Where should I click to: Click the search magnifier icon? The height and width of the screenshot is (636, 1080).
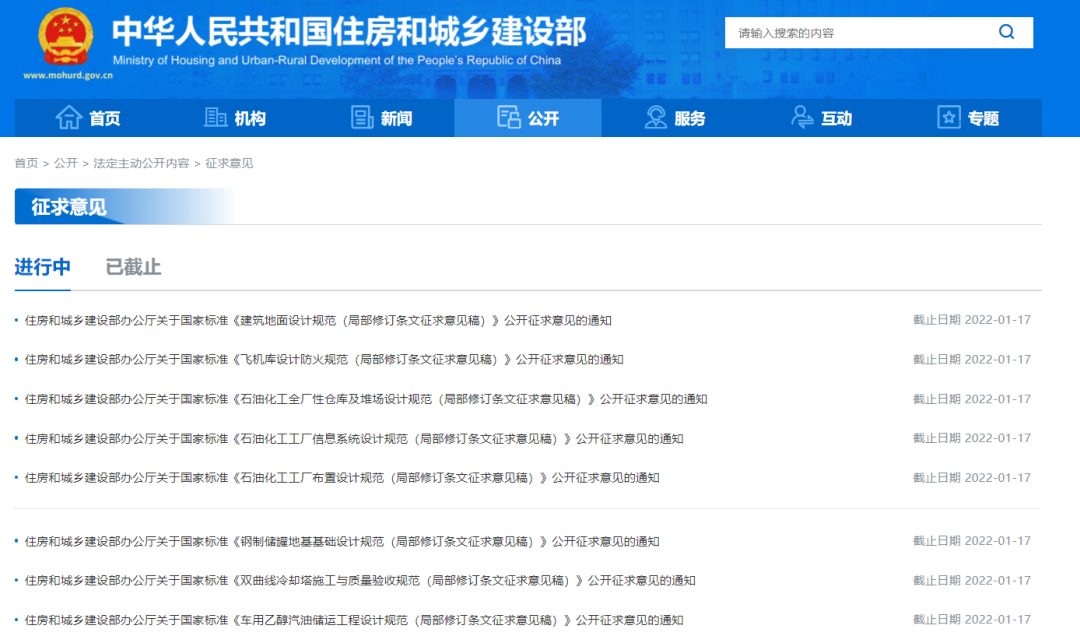[1006, 32]
